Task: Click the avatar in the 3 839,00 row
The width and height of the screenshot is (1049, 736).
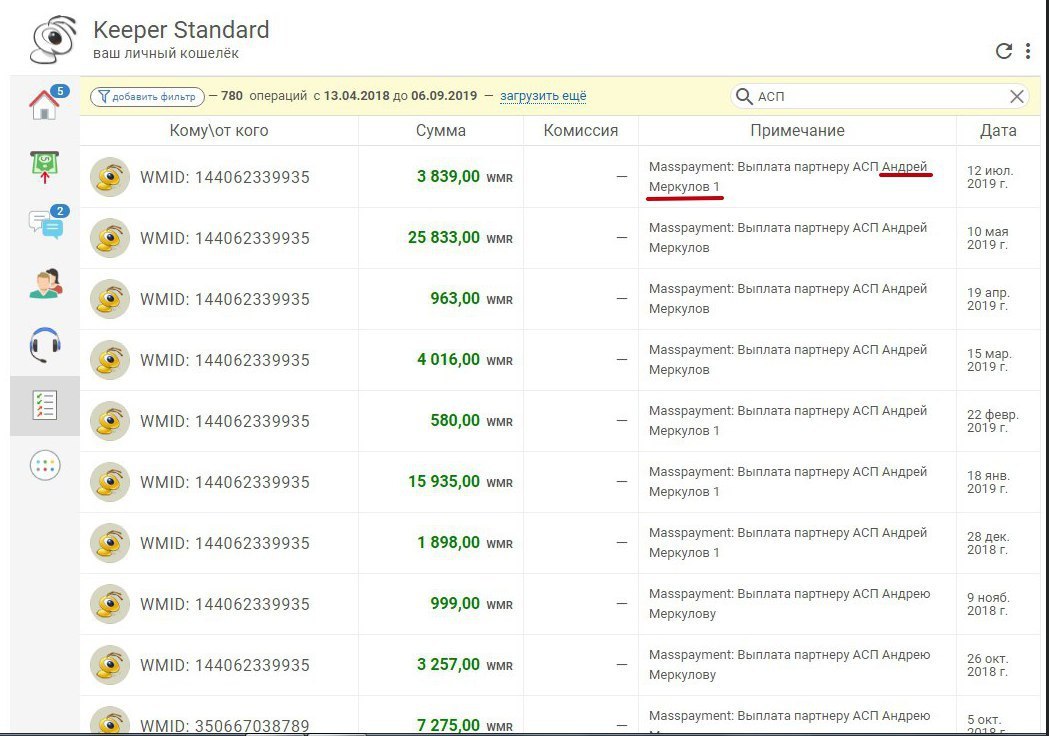Action: tap(110, 177)
